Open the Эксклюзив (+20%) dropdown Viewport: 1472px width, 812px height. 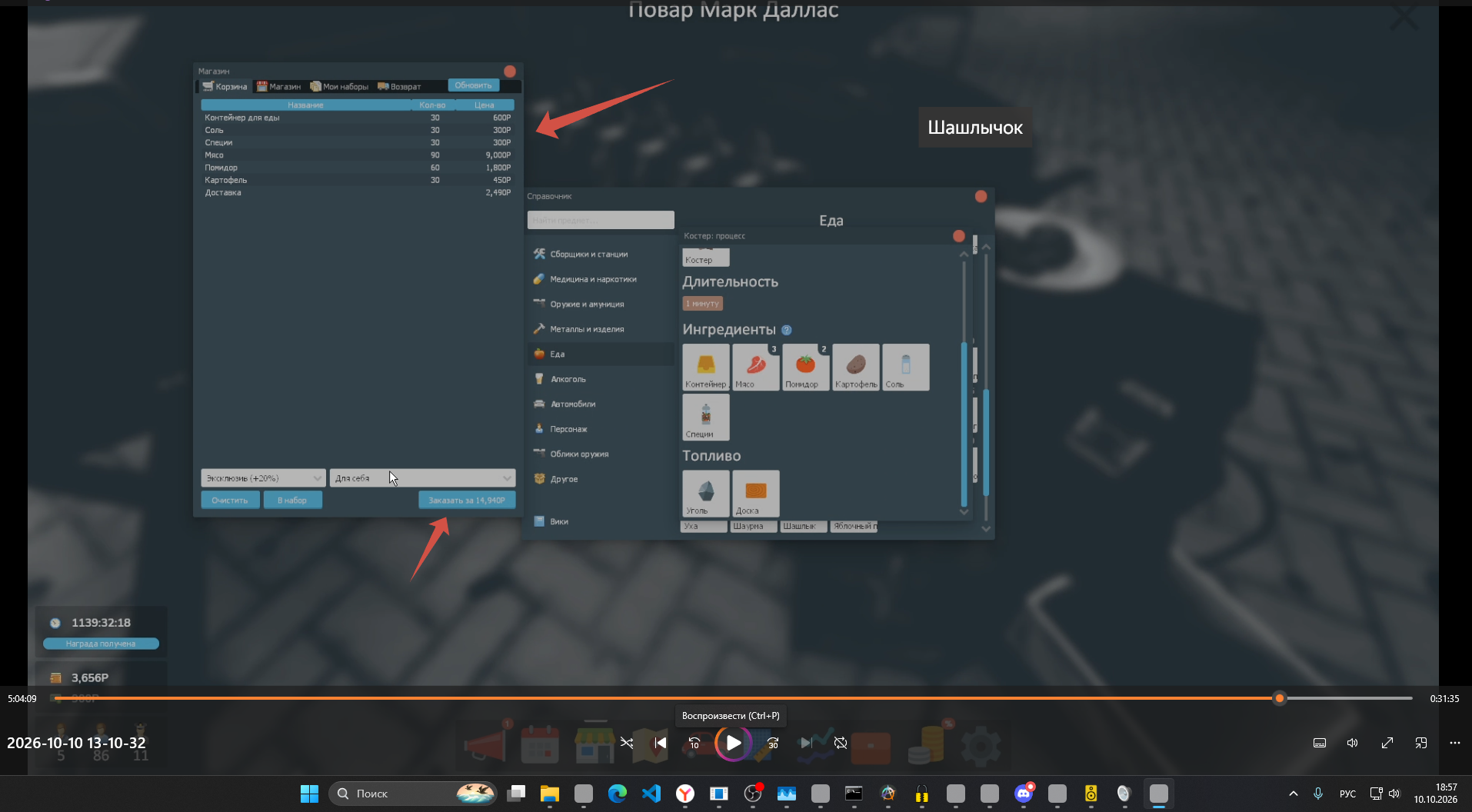(263, 478)
